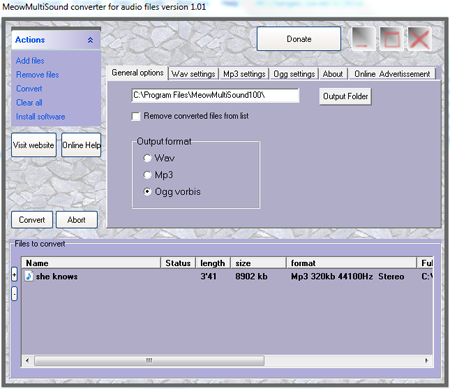The width and height of the screenshot is (450, 389).
Task: Open Online Help
Action: 81,145
